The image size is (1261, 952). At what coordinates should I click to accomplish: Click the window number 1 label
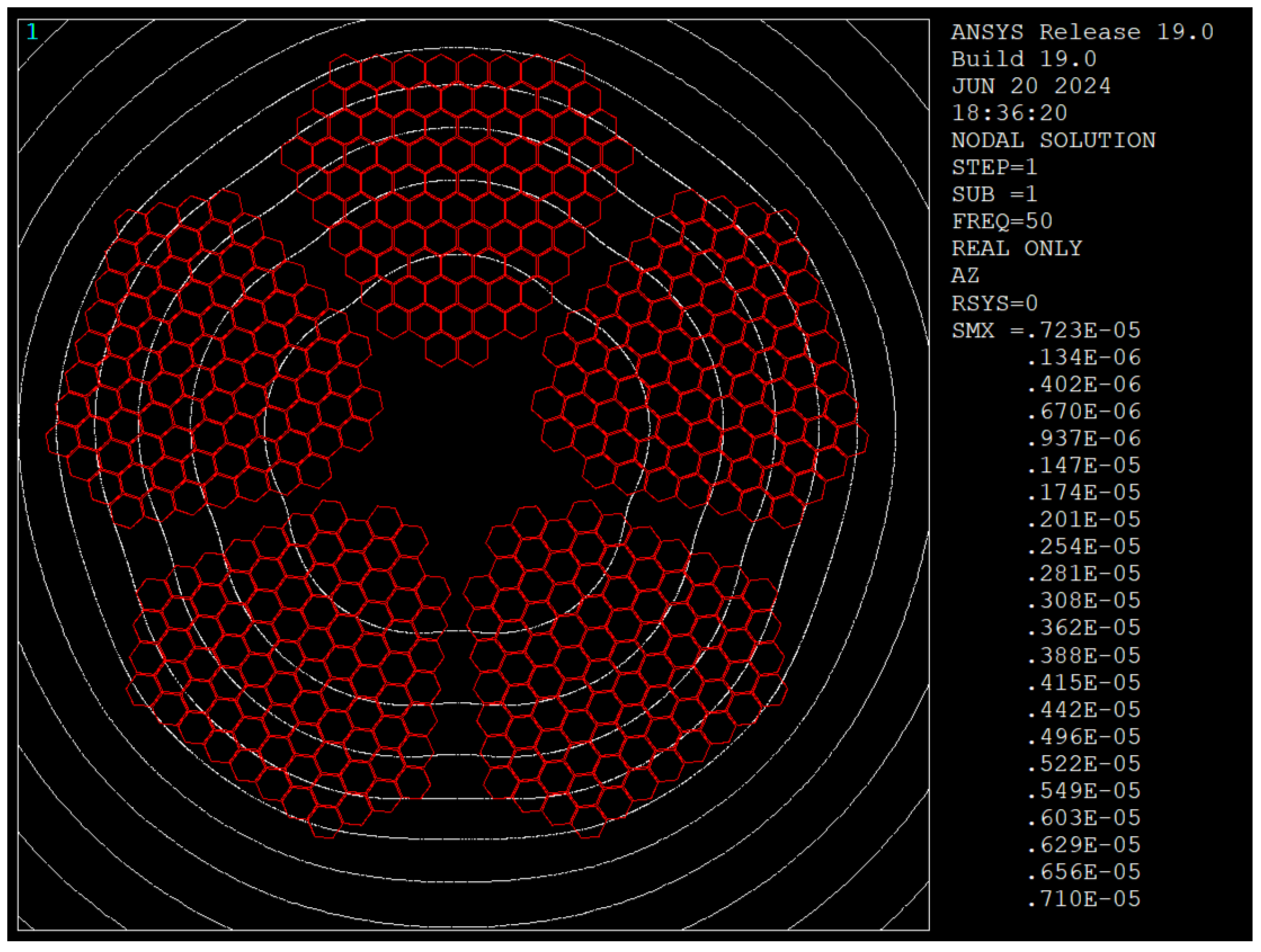pyautogui.click(x=32, y=32)
